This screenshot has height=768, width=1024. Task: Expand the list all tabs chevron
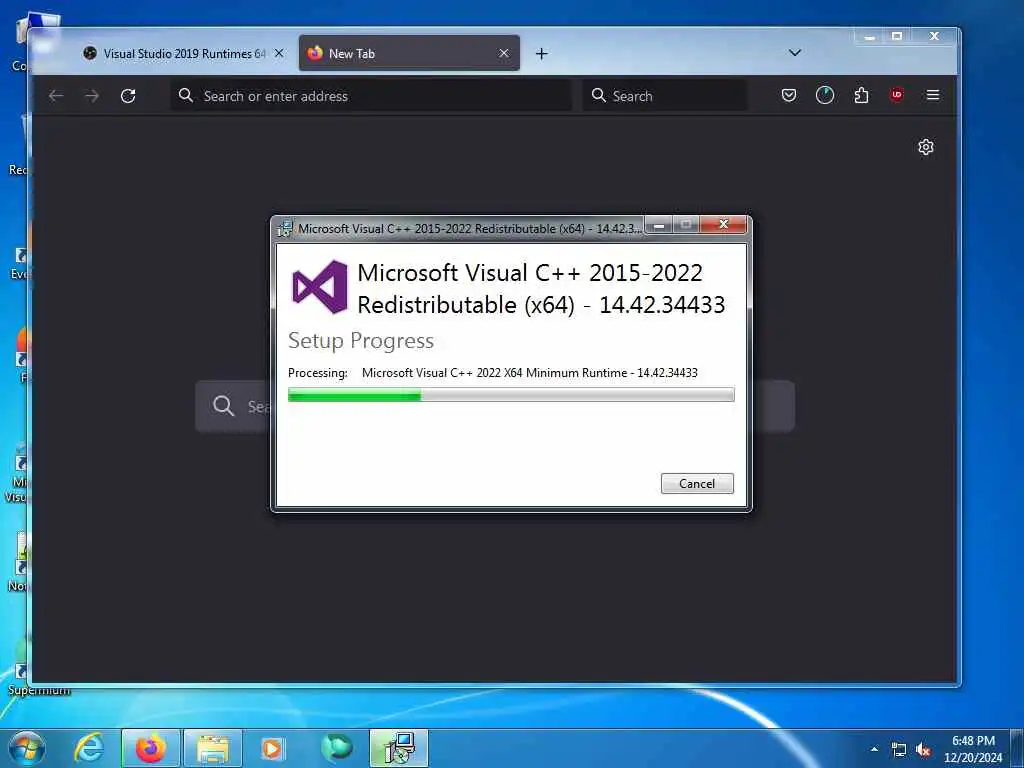(795, 53)
